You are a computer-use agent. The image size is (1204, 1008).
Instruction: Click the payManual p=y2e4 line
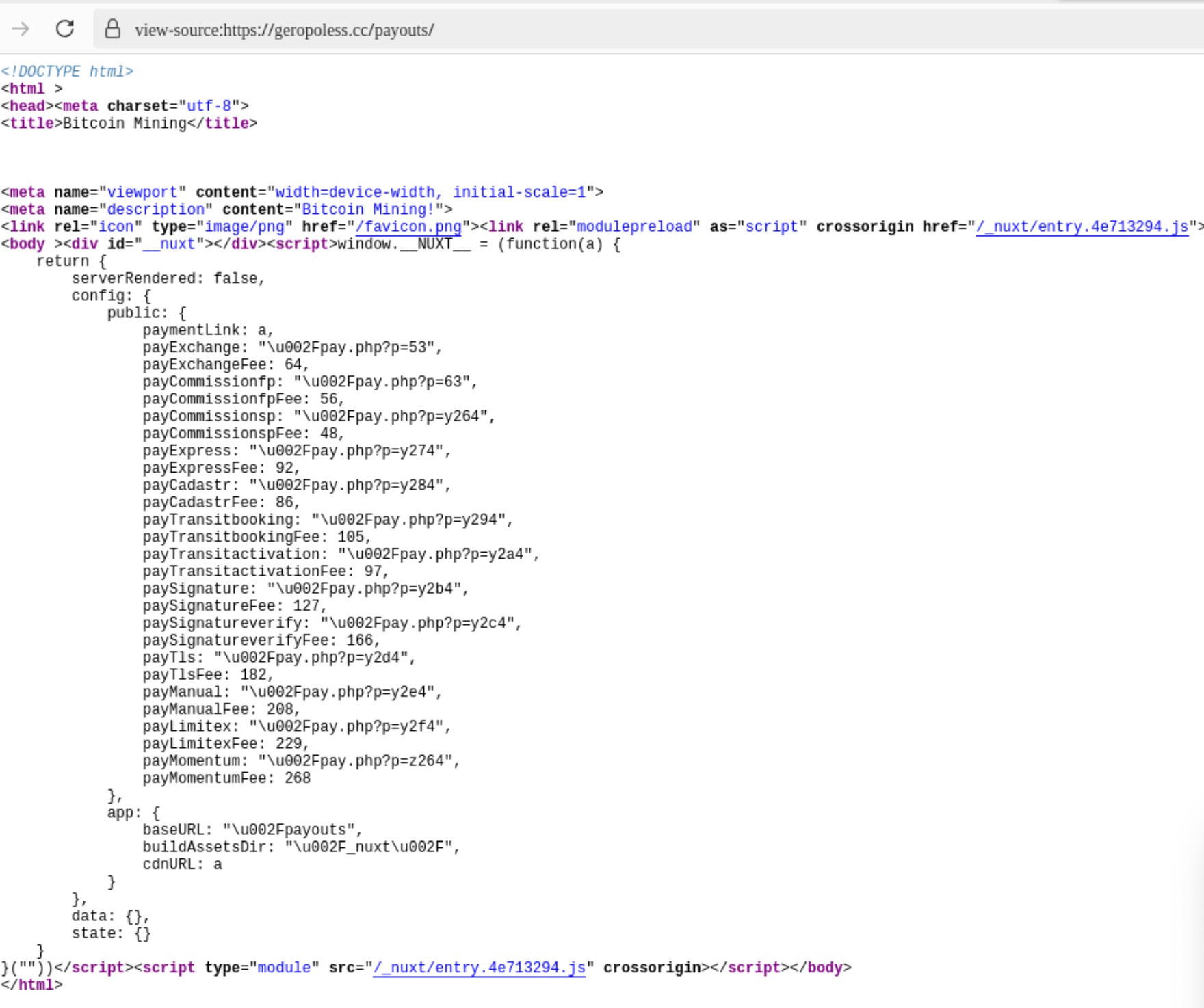point(292,692)
